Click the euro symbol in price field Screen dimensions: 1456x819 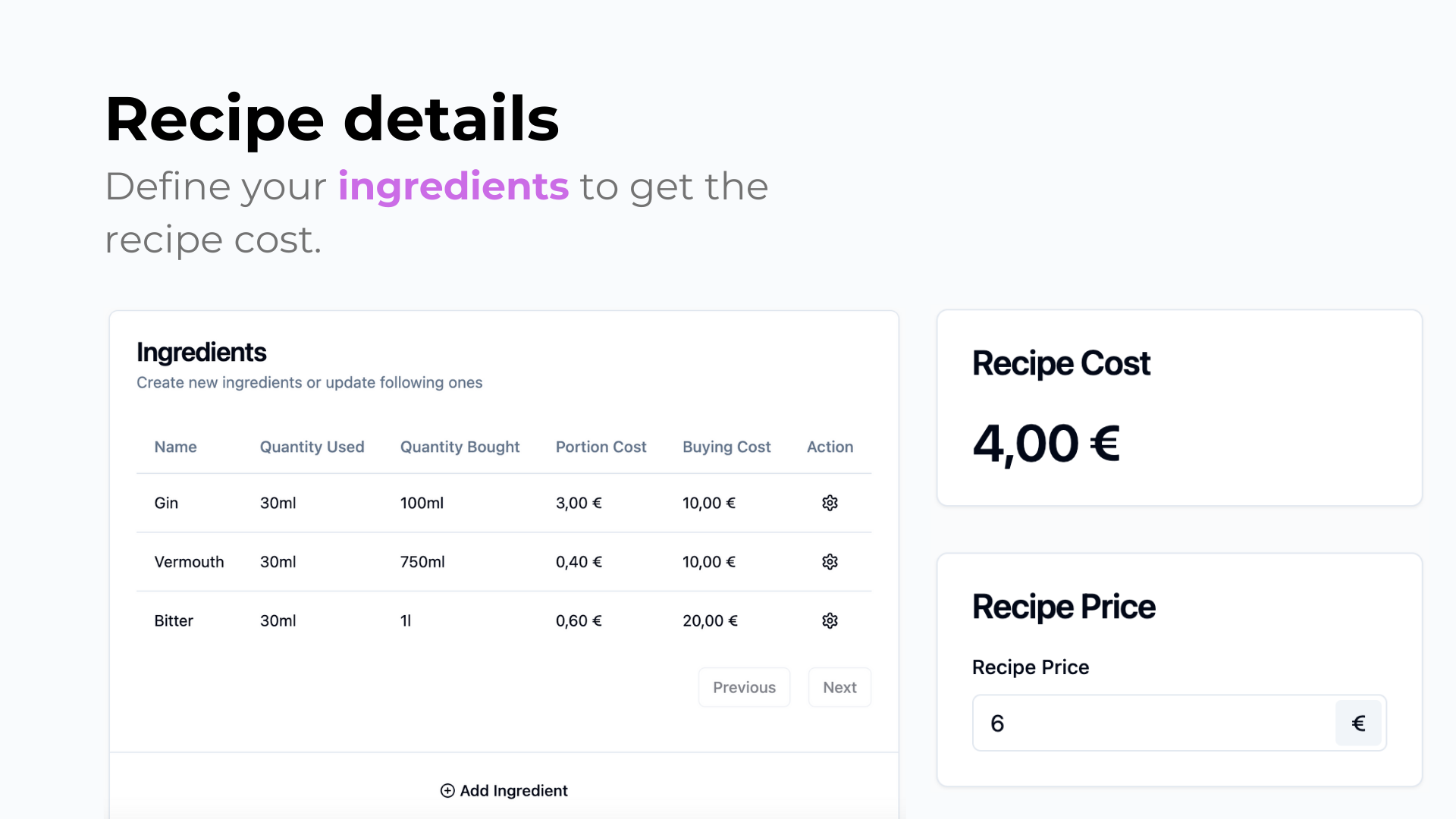(x=1358, y=723)
